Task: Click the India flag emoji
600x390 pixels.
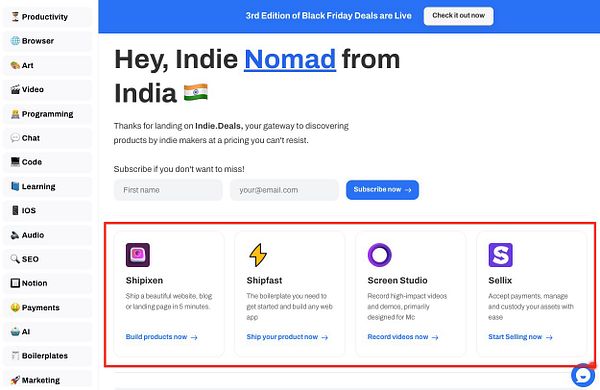Action: 196,93
